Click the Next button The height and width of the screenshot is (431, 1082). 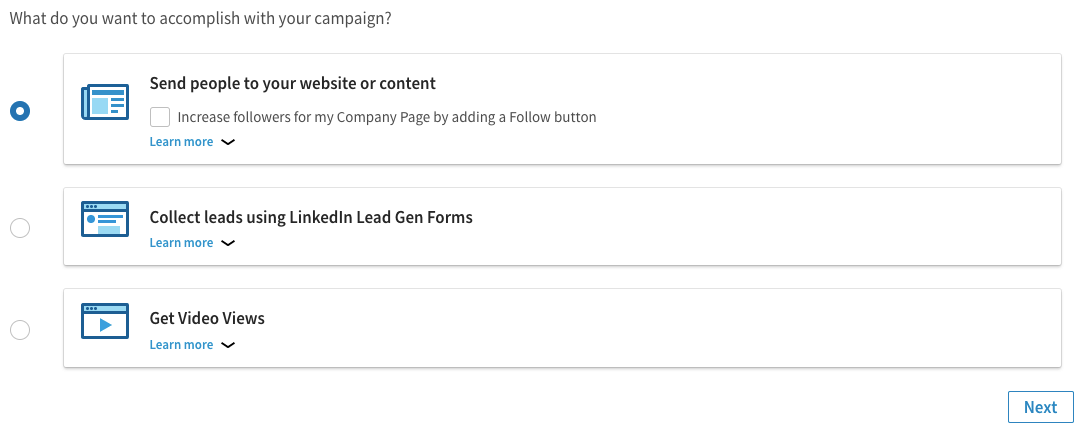pos(1041,407)
